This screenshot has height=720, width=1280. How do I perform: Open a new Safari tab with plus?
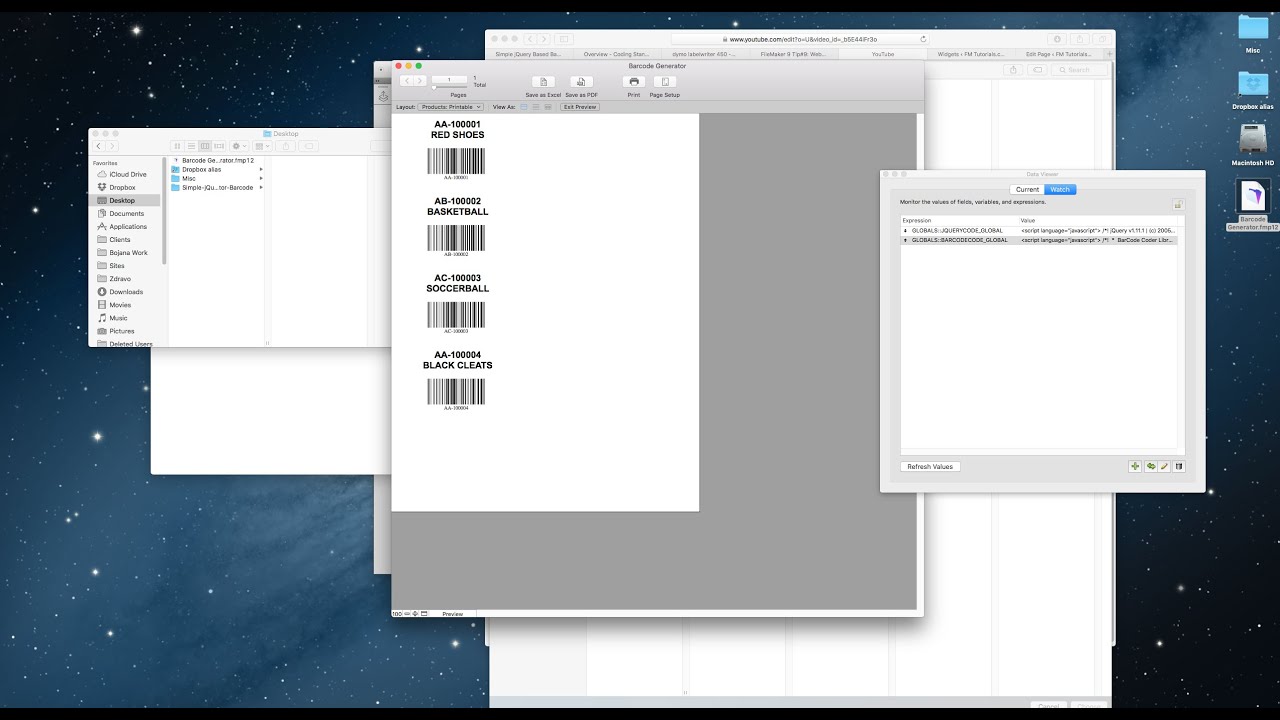click(1108, 54)
